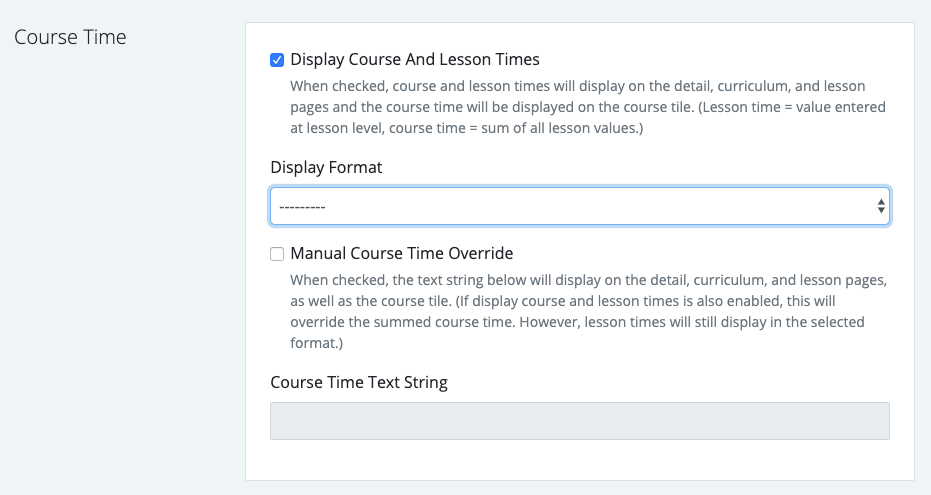Click the "override the summed course time" help line

(400, 322)
